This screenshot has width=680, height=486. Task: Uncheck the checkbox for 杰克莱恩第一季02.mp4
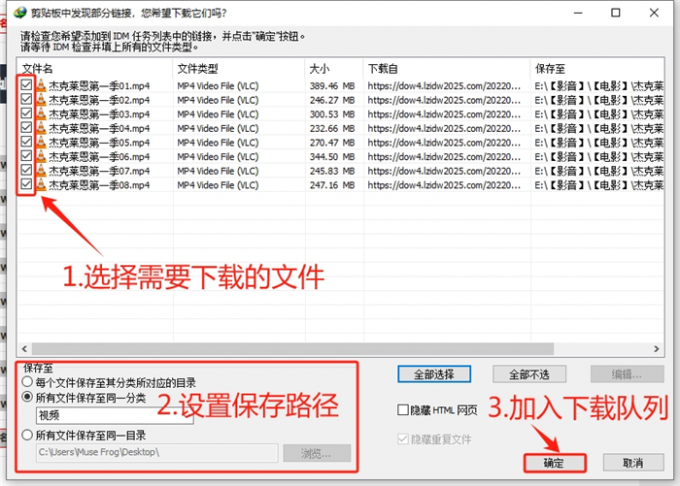coord(26,99)
